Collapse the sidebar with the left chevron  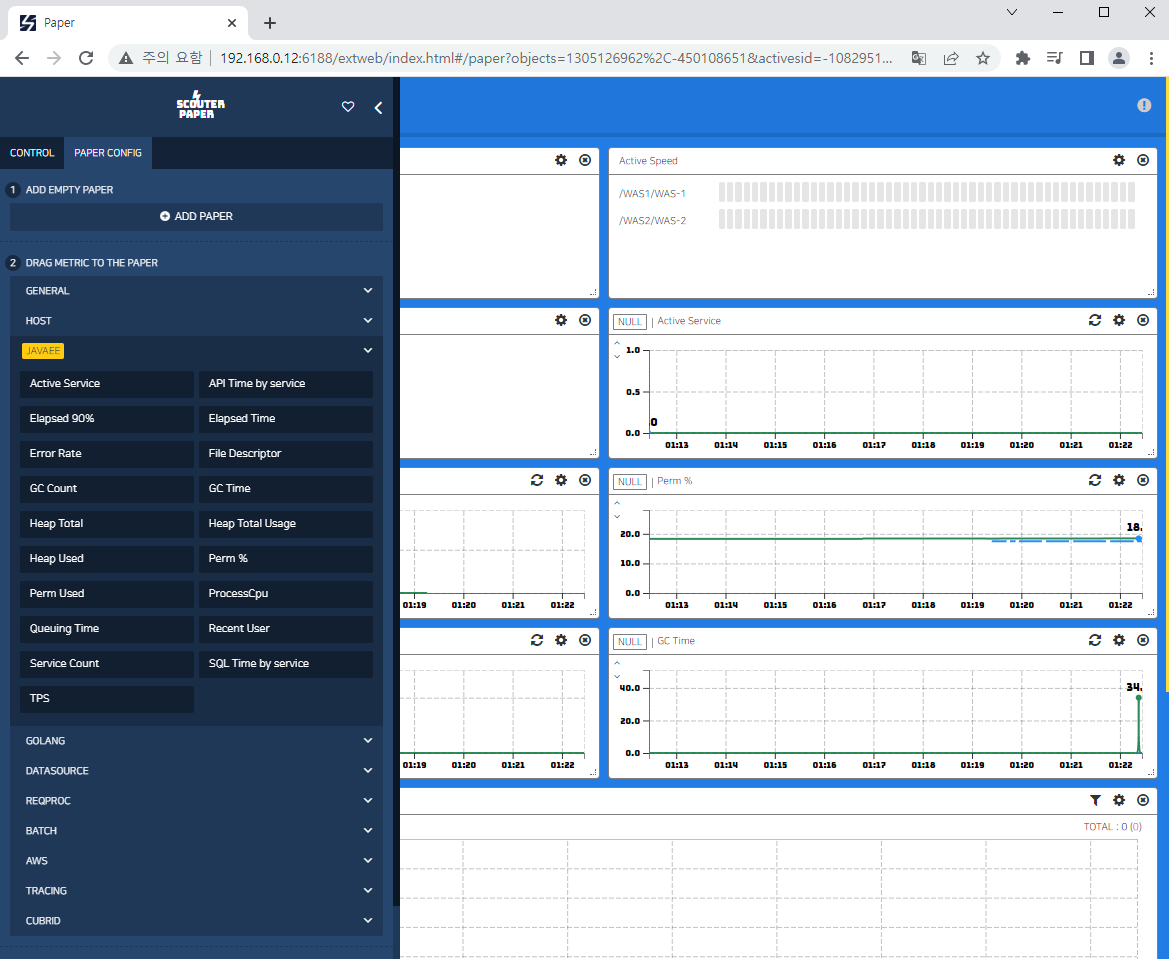[378, 108]
